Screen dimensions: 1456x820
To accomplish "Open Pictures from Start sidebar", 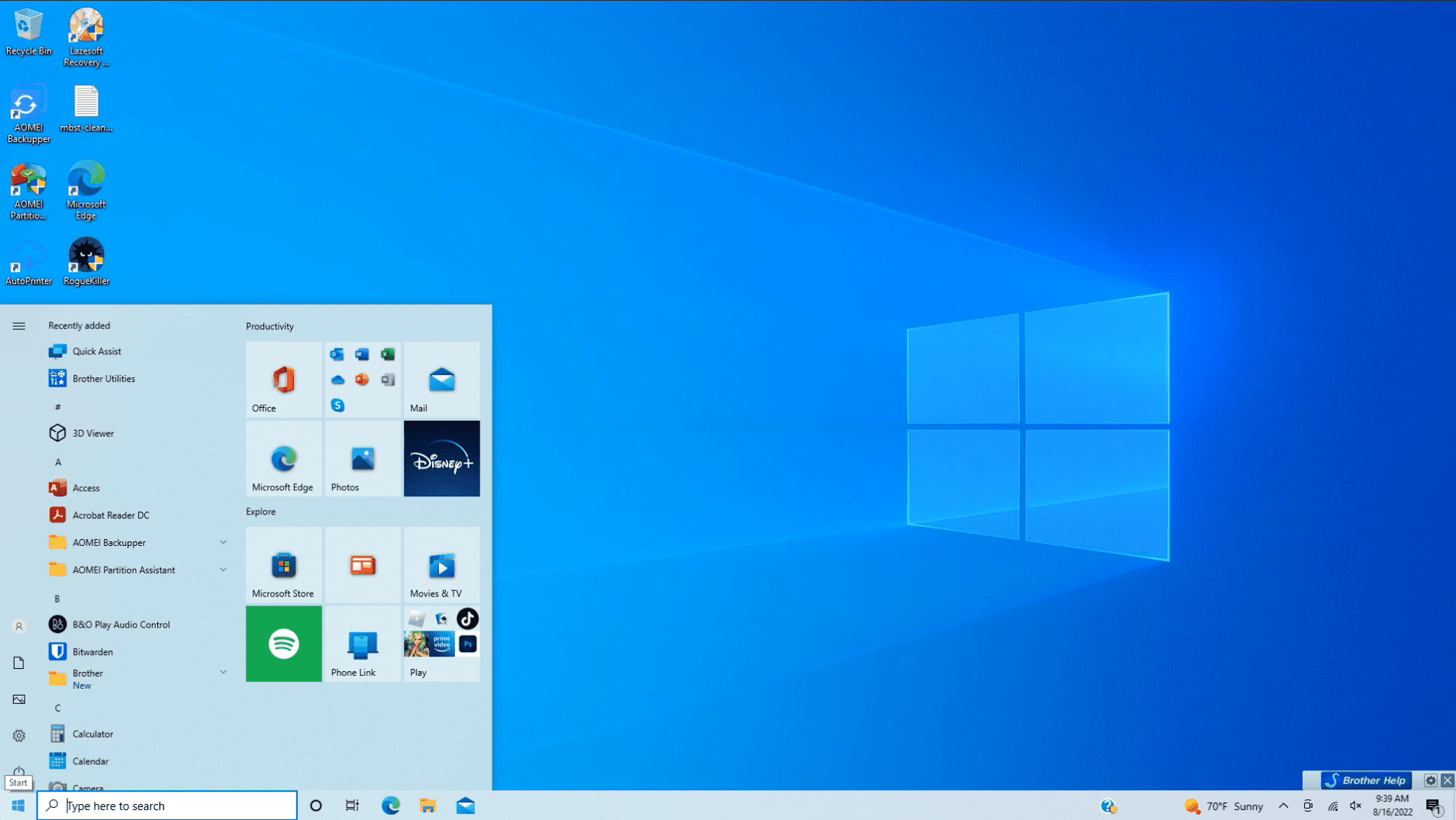I will [x=19, y=699].
